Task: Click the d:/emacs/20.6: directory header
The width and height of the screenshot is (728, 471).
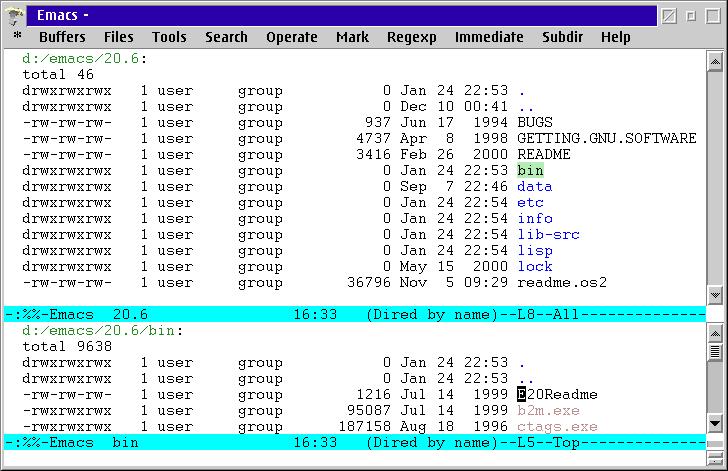Action: point(84,59)
